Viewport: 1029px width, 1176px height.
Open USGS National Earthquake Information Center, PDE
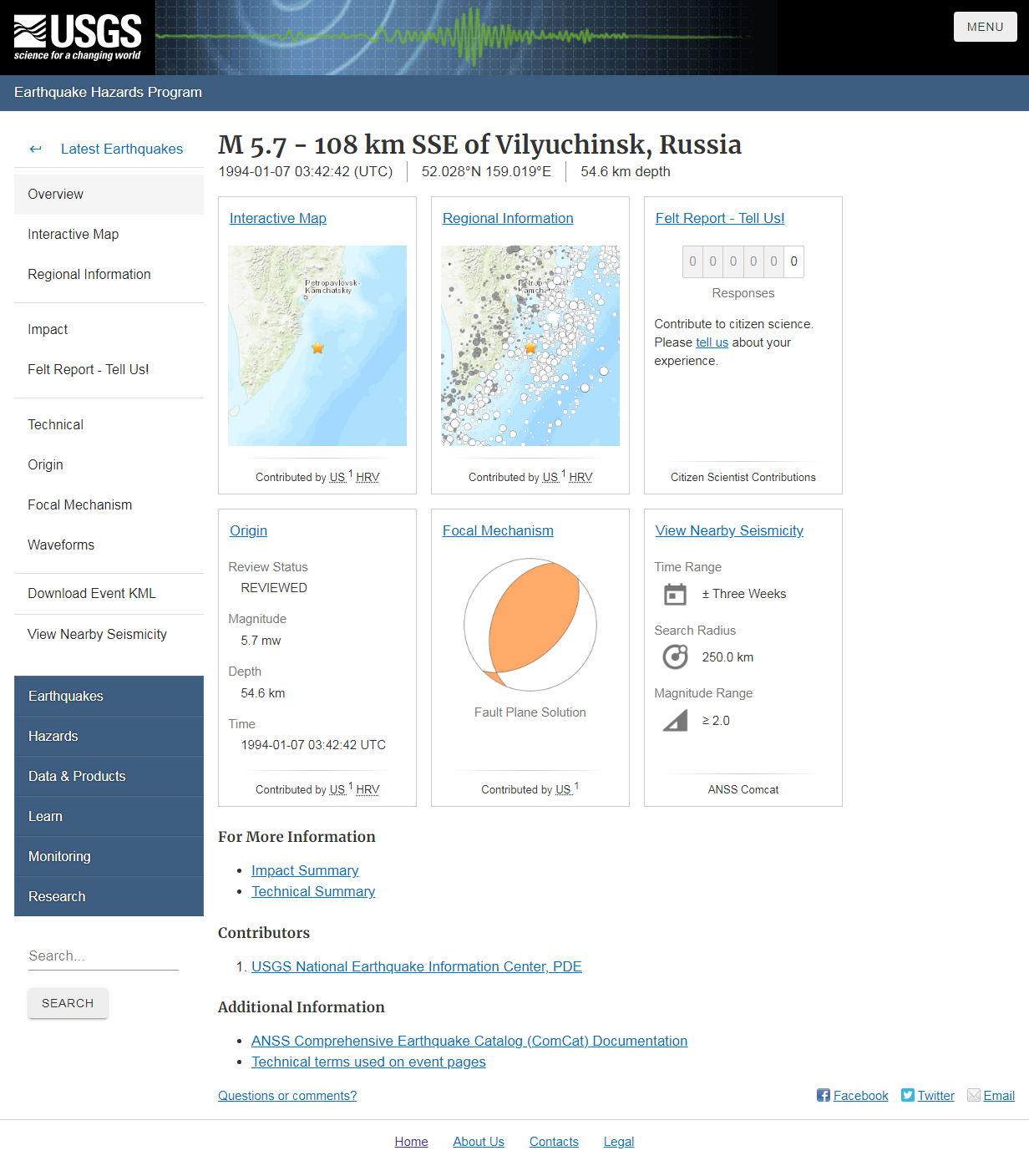tap(417, 966)
